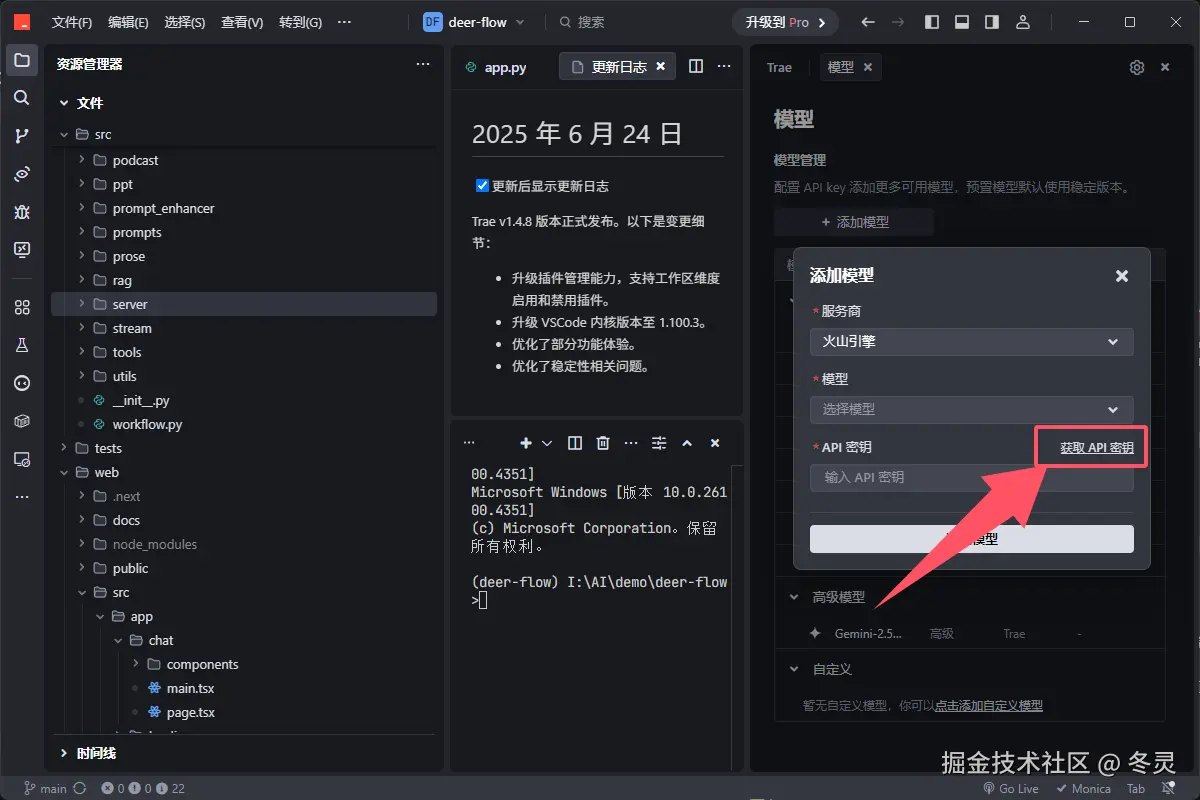
Task: Open the Search panel
Action: (x=22, y=98)
